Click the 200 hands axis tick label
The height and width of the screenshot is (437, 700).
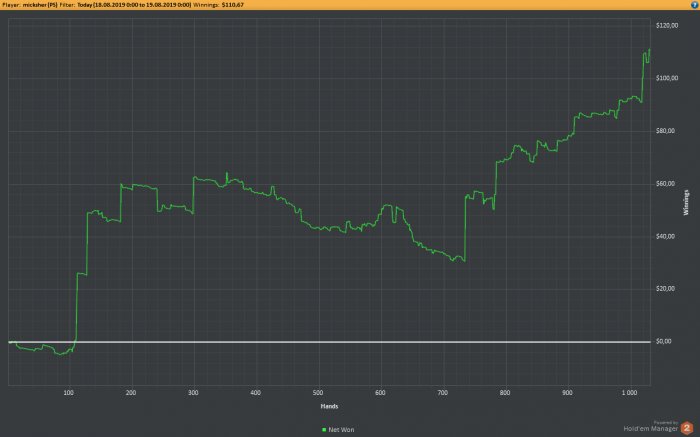click(x=131, y=393)
